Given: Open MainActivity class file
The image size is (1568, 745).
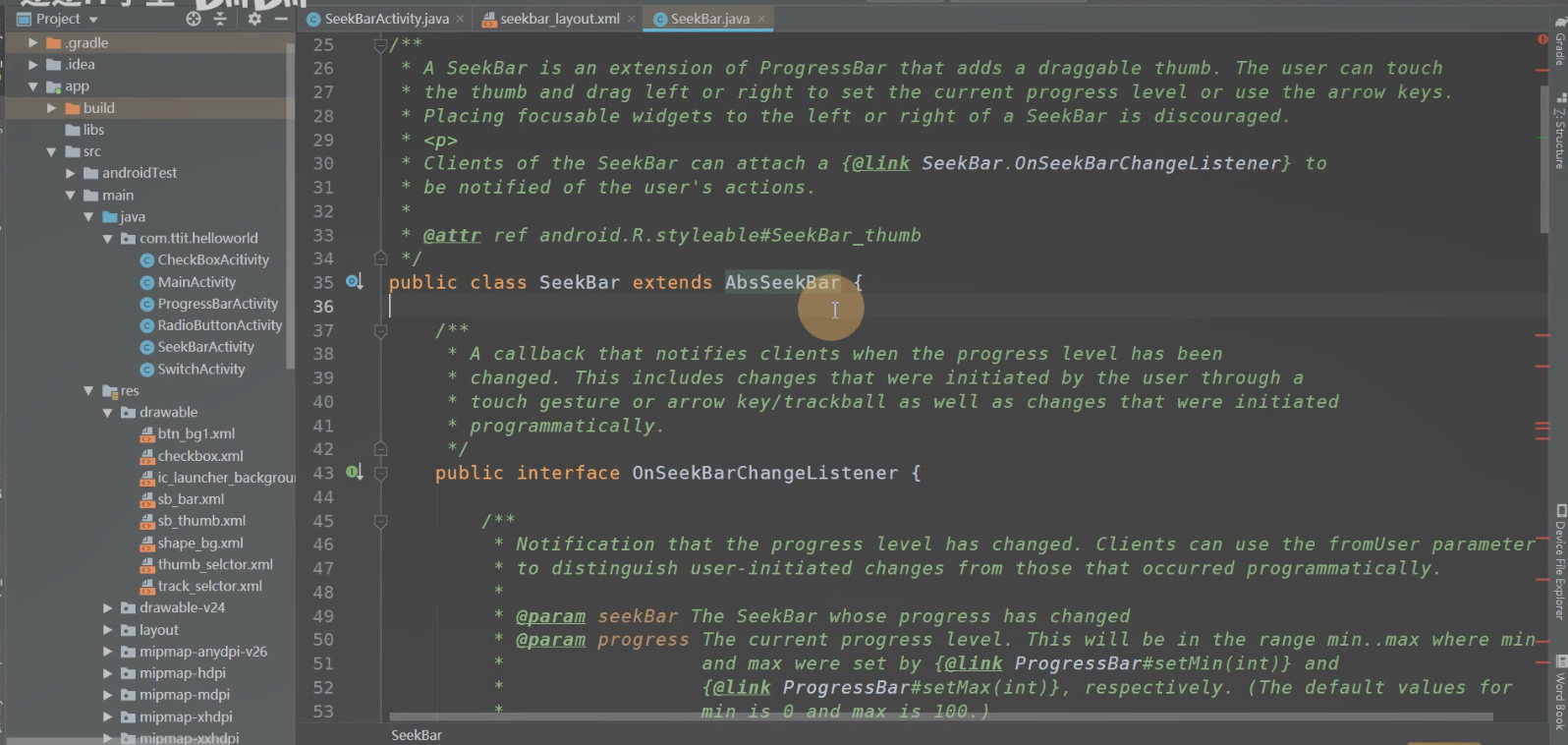Looking at the screenshot, I should tap(188, 282).
